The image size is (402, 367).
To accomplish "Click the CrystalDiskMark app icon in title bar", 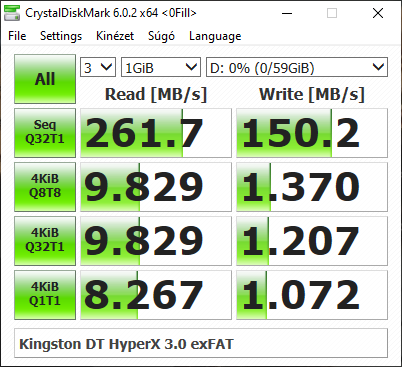I will tap(12, 13).
